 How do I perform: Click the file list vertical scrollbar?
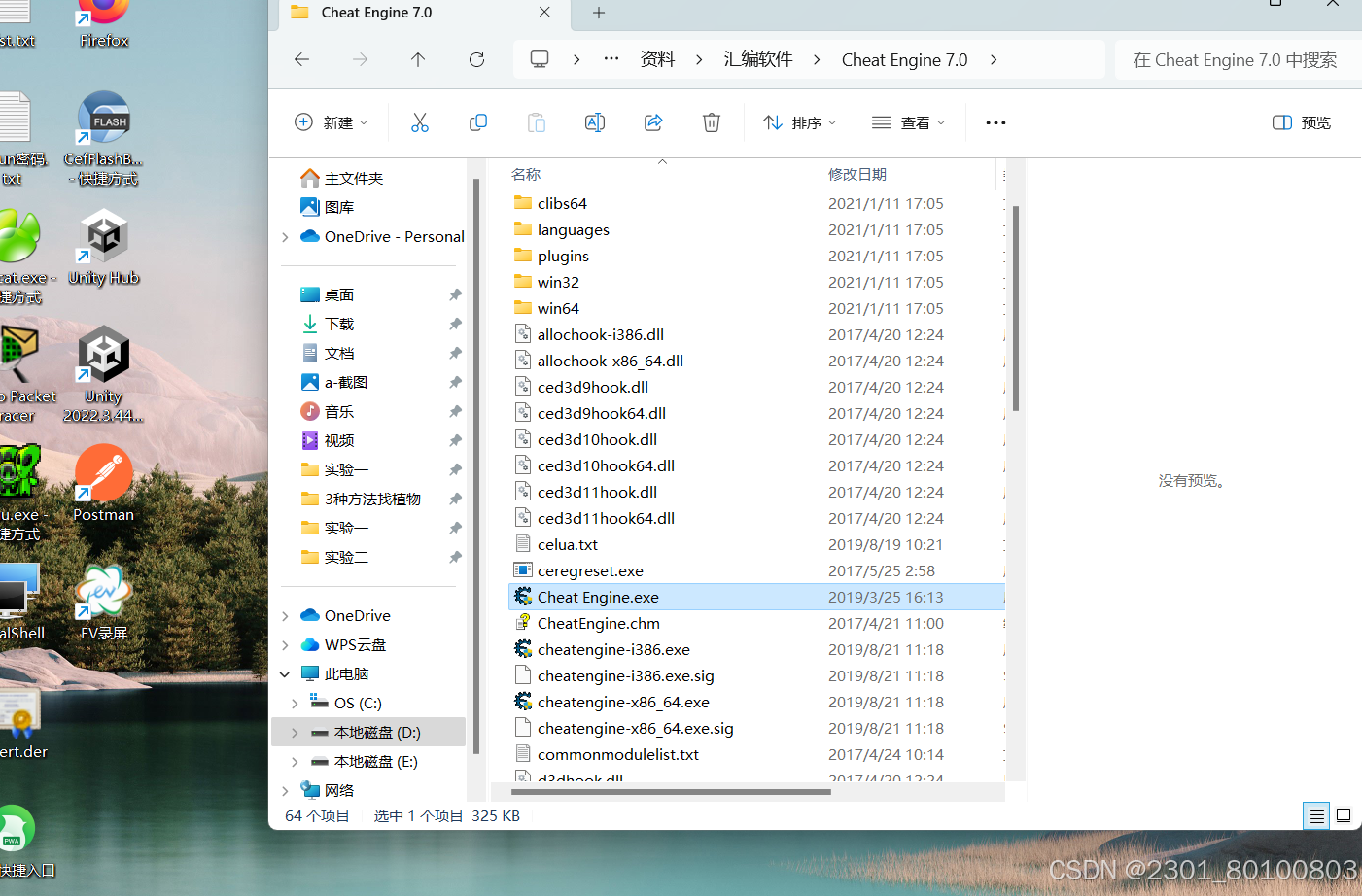click(x=1016, y=308)
